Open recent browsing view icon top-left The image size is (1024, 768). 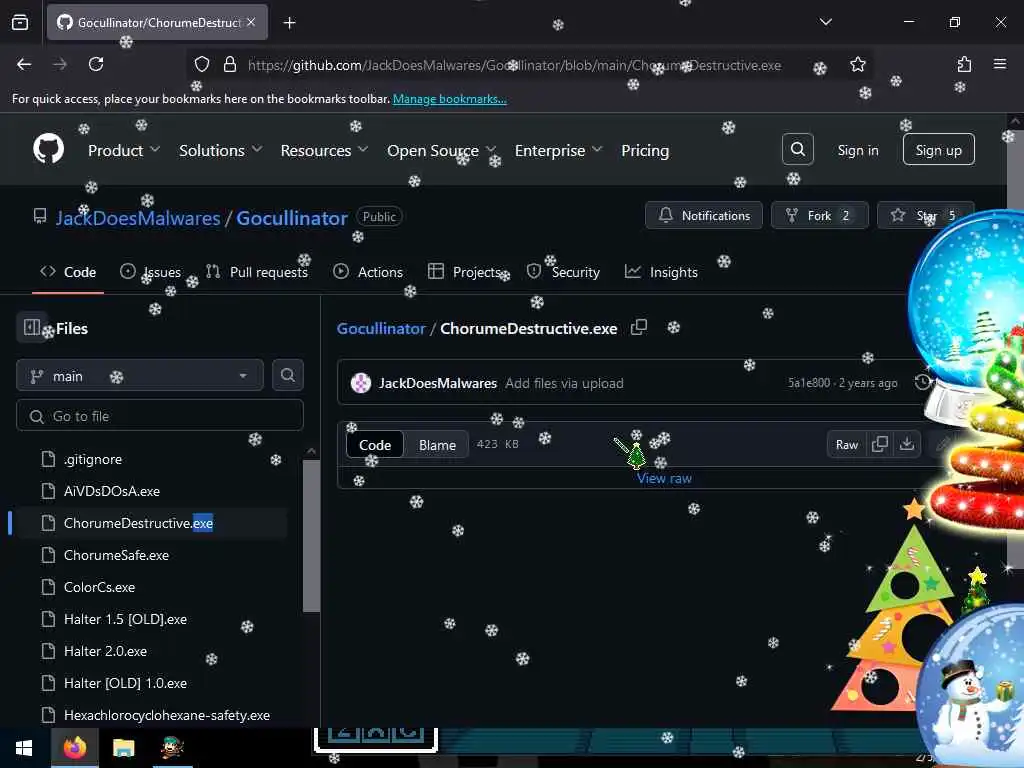pos(20,23)
